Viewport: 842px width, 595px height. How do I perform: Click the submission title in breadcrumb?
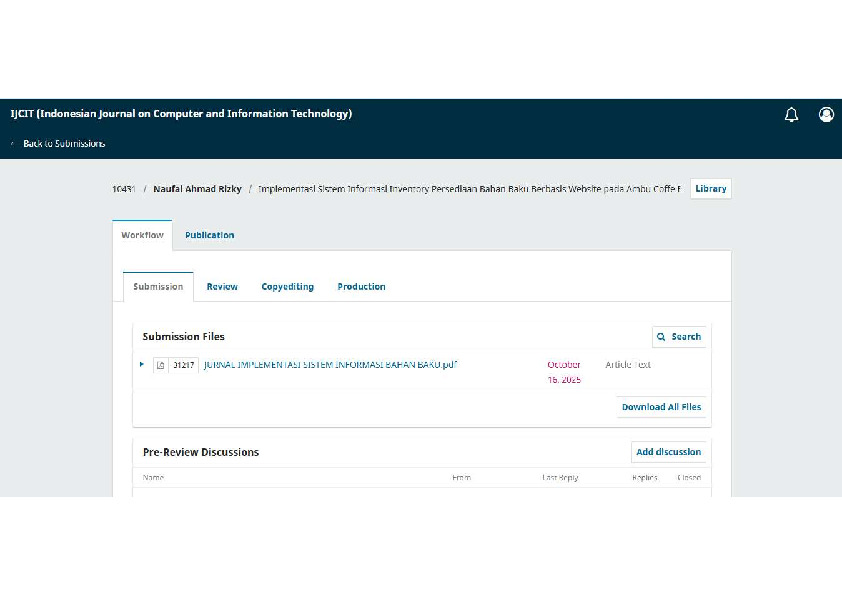(x=469, y=188)
